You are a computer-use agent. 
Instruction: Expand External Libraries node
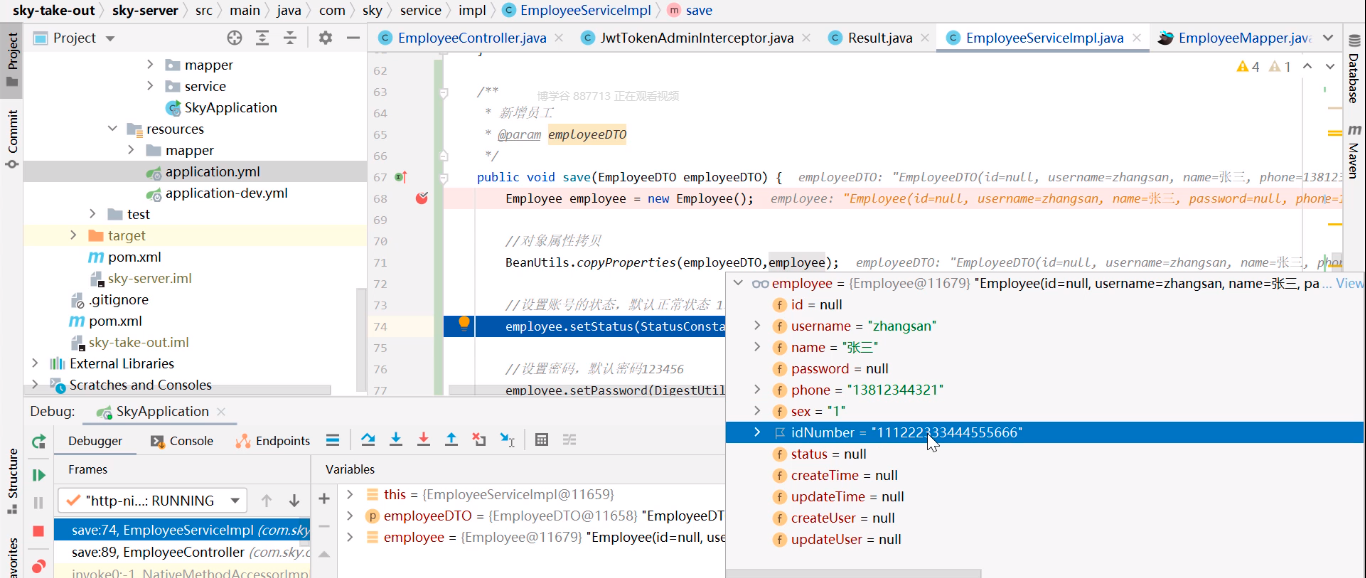[35, 363]
